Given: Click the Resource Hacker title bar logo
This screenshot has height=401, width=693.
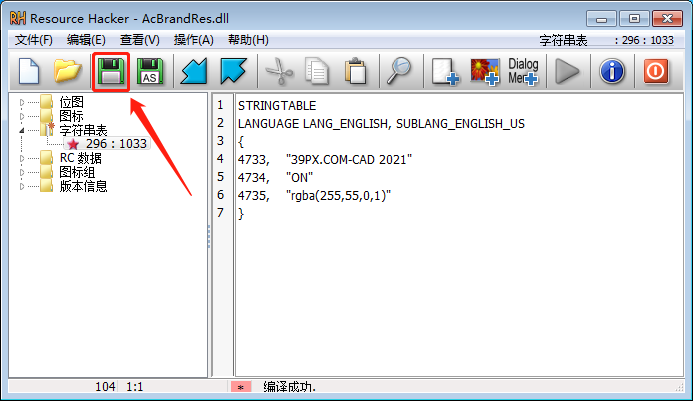Looking at the screenshot, I should point(18,19).
